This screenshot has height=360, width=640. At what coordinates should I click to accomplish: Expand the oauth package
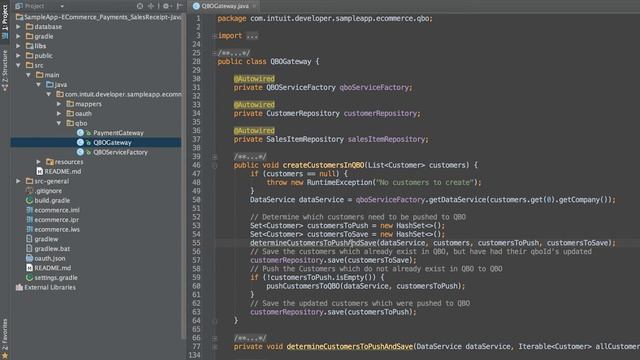59,113
